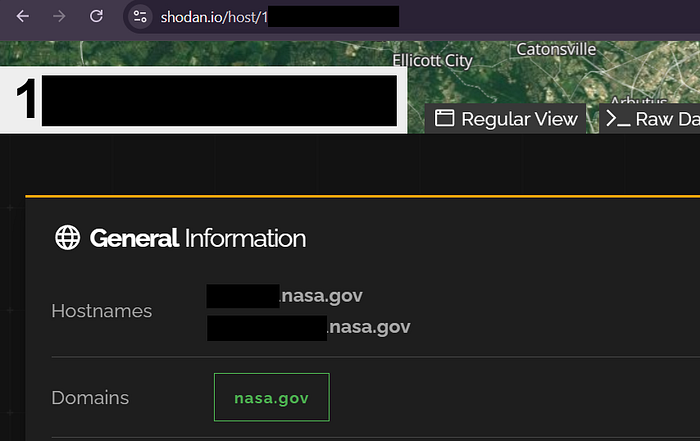Click the browser forward arrow
The image size is (700, 441).
59,16
